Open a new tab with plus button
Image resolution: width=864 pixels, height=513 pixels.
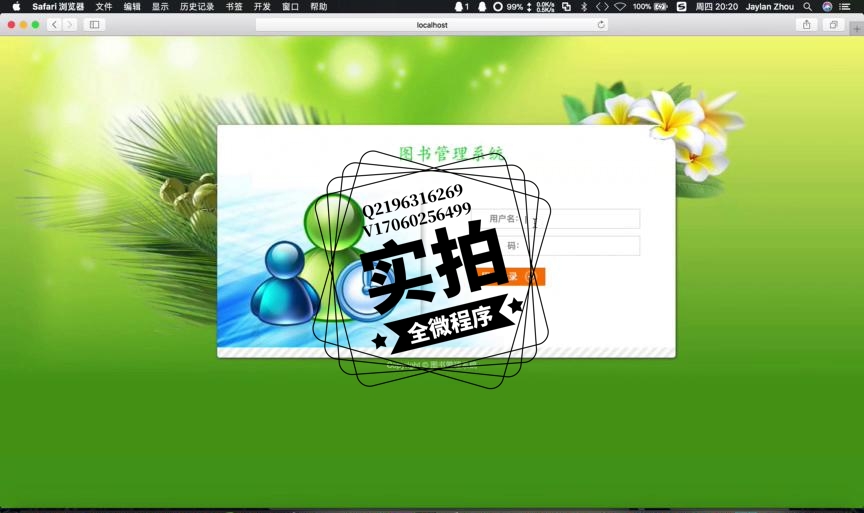[857, 28]
